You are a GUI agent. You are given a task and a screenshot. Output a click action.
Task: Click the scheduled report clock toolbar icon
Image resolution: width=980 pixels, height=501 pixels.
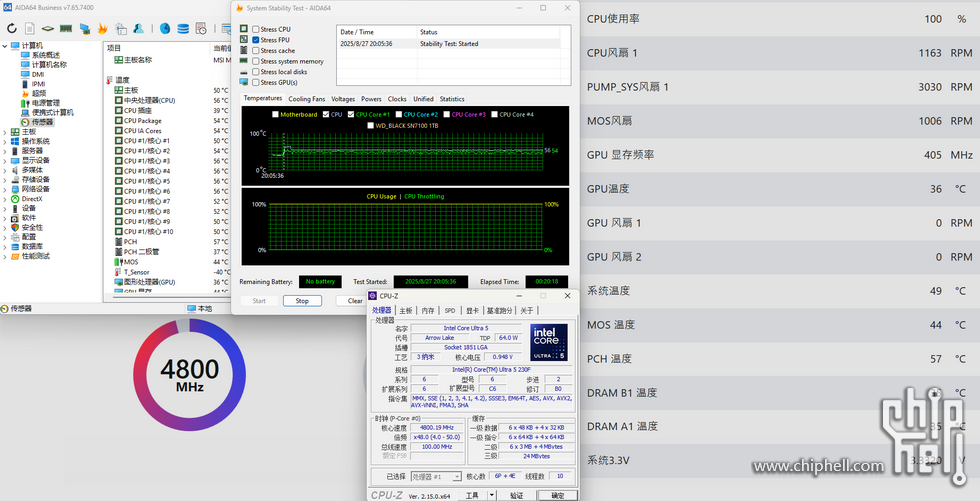pyautogui.click(x=201, y=28)
